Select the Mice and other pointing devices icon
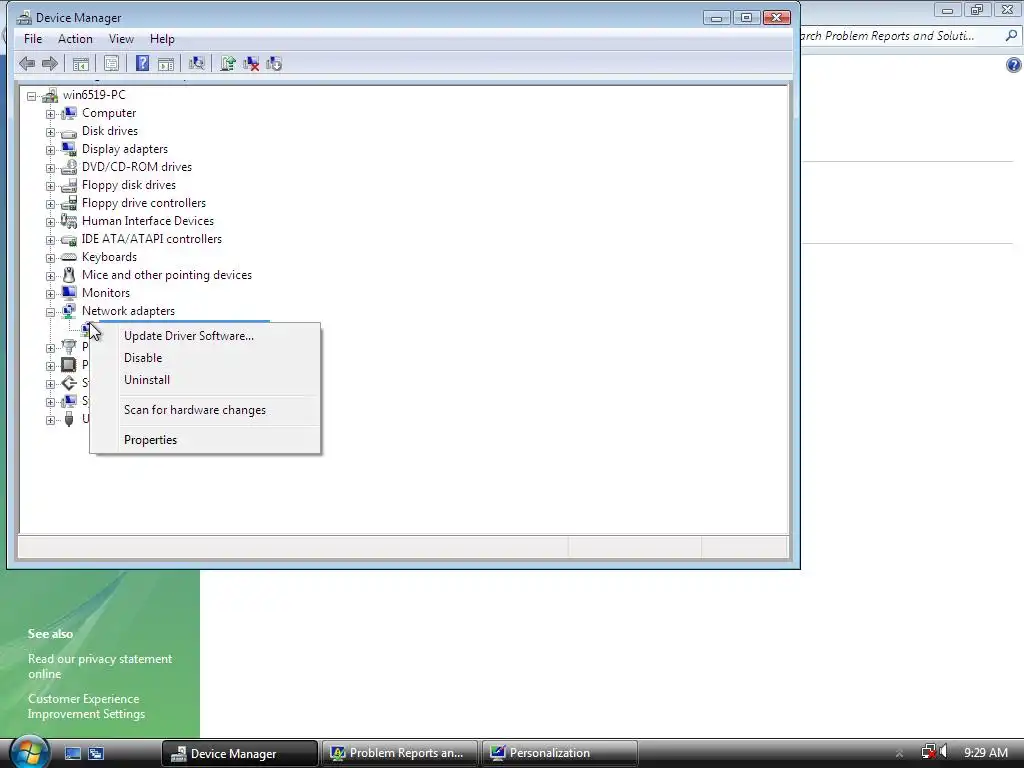Image resolution: width=1024 pixels, height=768 pixels. (x=69, y=275)
